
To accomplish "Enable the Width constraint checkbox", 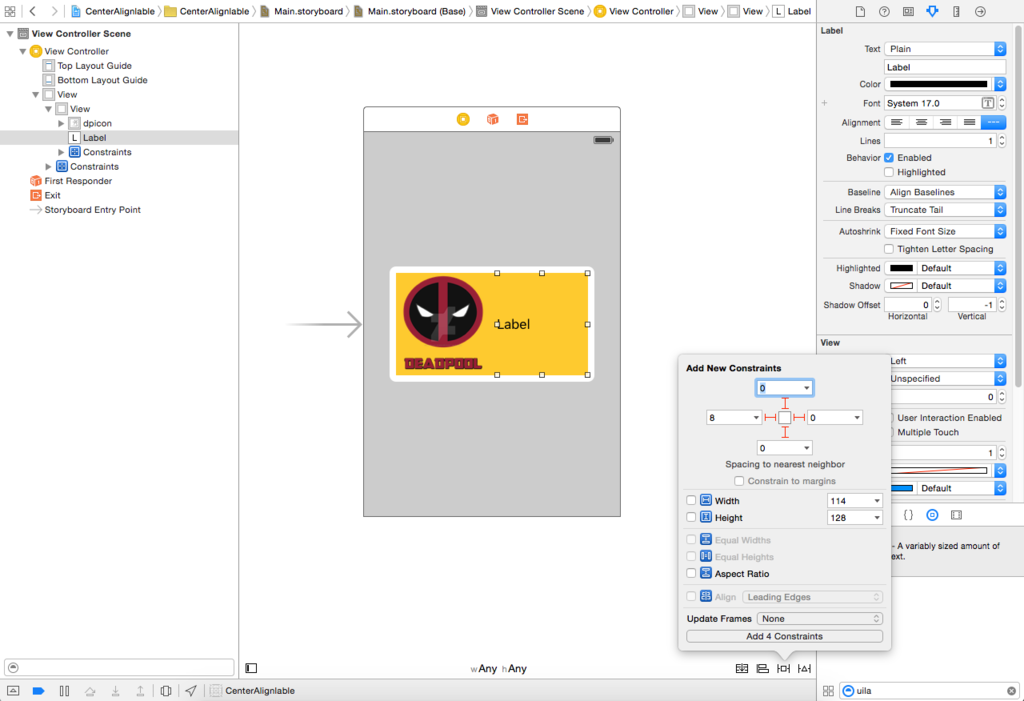I will point(691,500).
